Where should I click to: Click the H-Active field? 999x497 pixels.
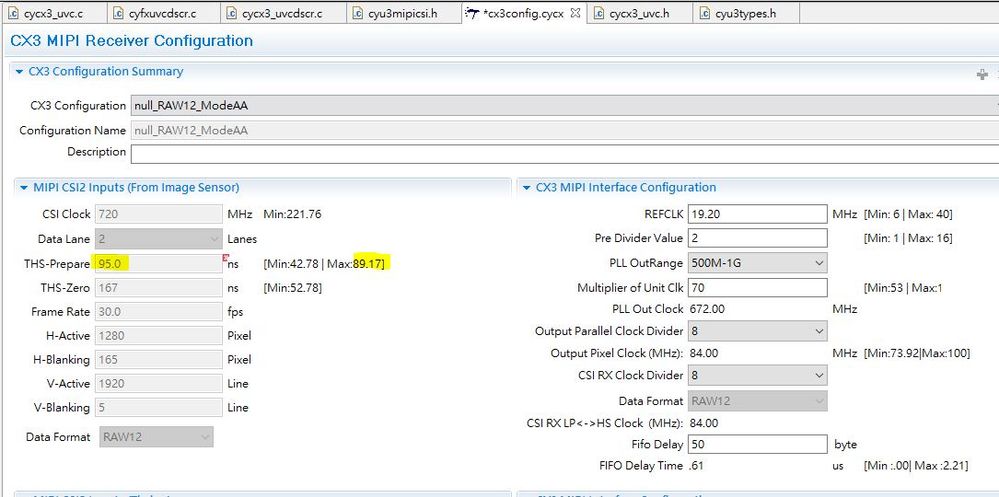point(159,336)
